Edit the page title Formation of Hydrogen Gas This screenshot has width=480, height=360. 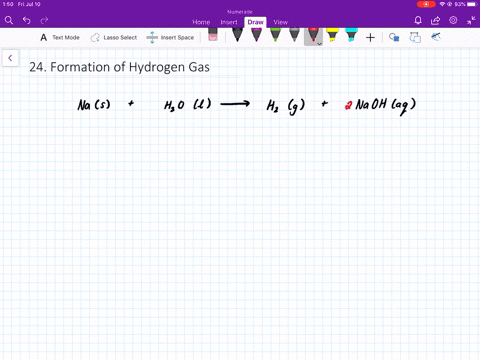click(x=119, y=67)
